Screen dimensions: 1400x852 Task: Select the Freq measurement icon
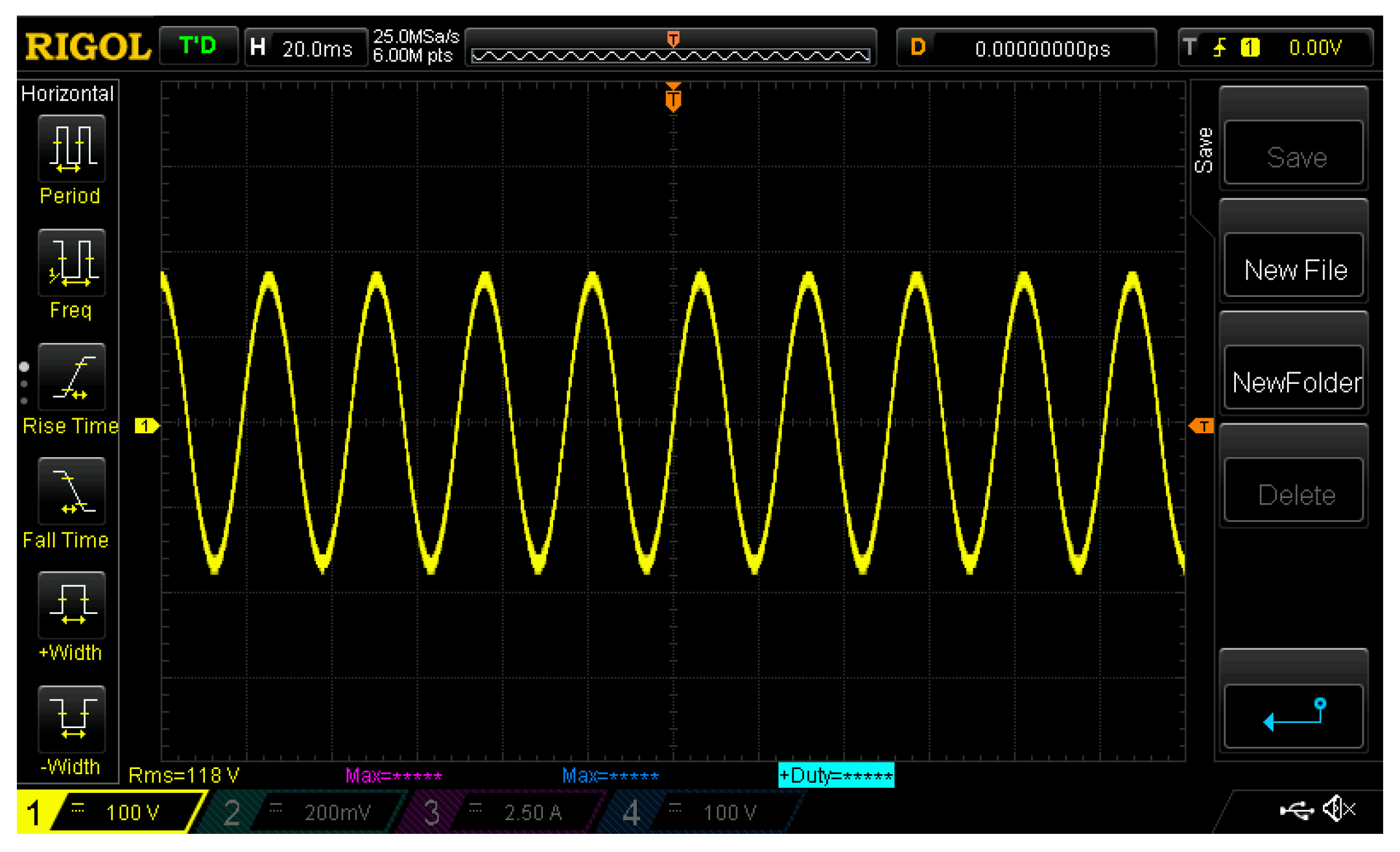[71, 263]
